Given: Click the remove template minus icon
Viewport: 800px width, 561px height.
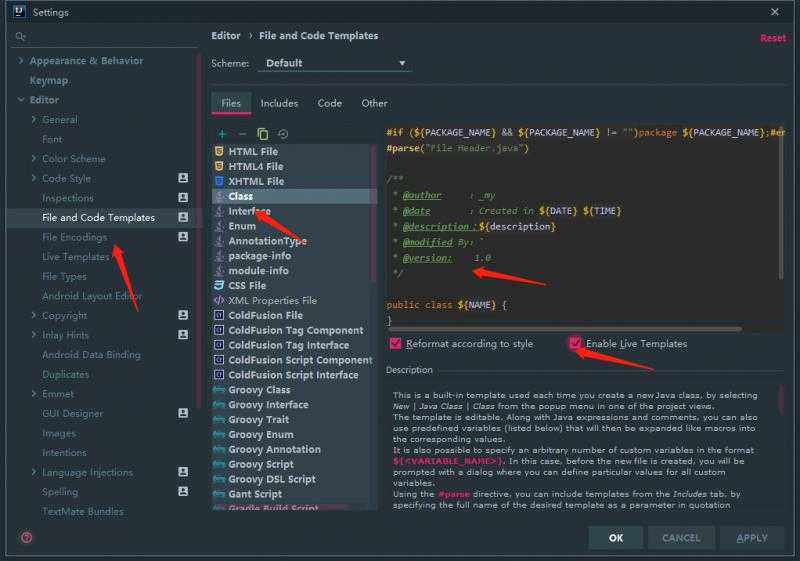Looking at the screenshot, I should point(242,134).
